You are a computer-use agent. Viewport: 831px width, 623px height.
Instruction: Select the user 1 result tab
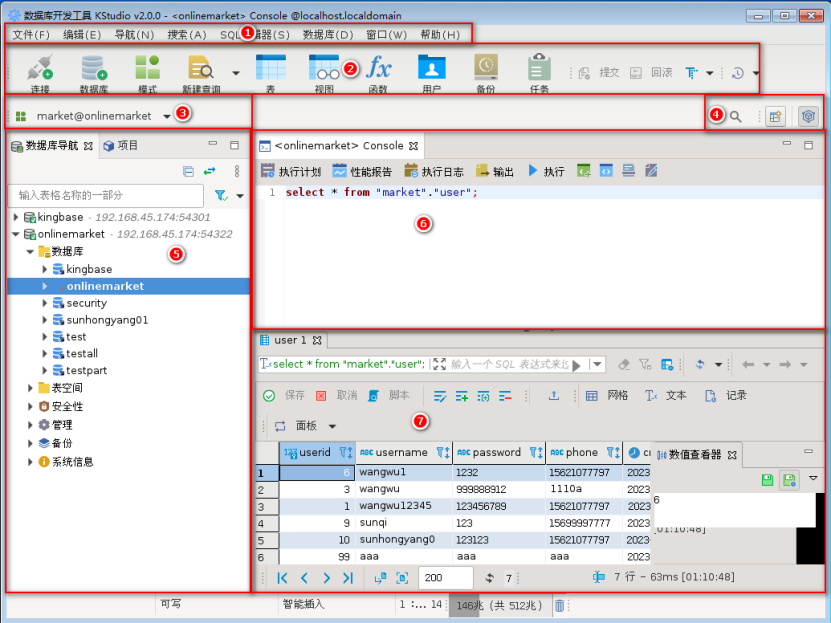click(x=289, y=340)
